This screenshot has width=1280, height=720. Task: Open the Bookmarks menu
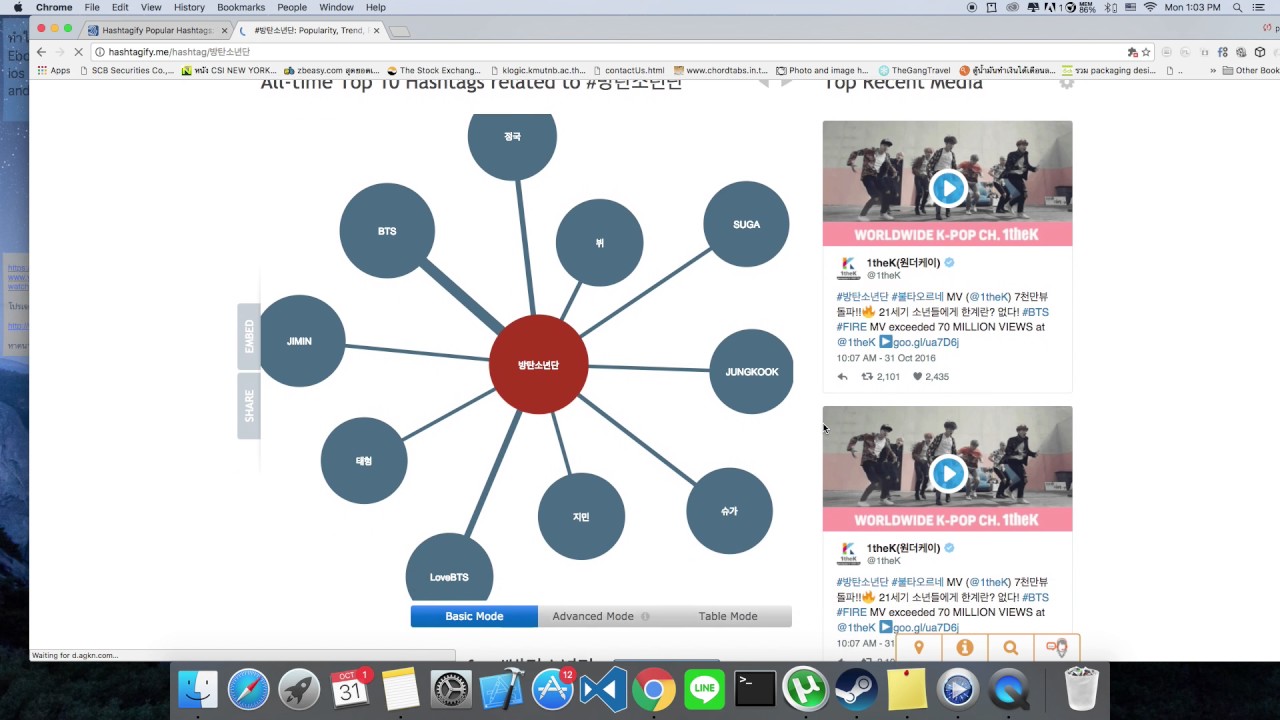point(241,7)
